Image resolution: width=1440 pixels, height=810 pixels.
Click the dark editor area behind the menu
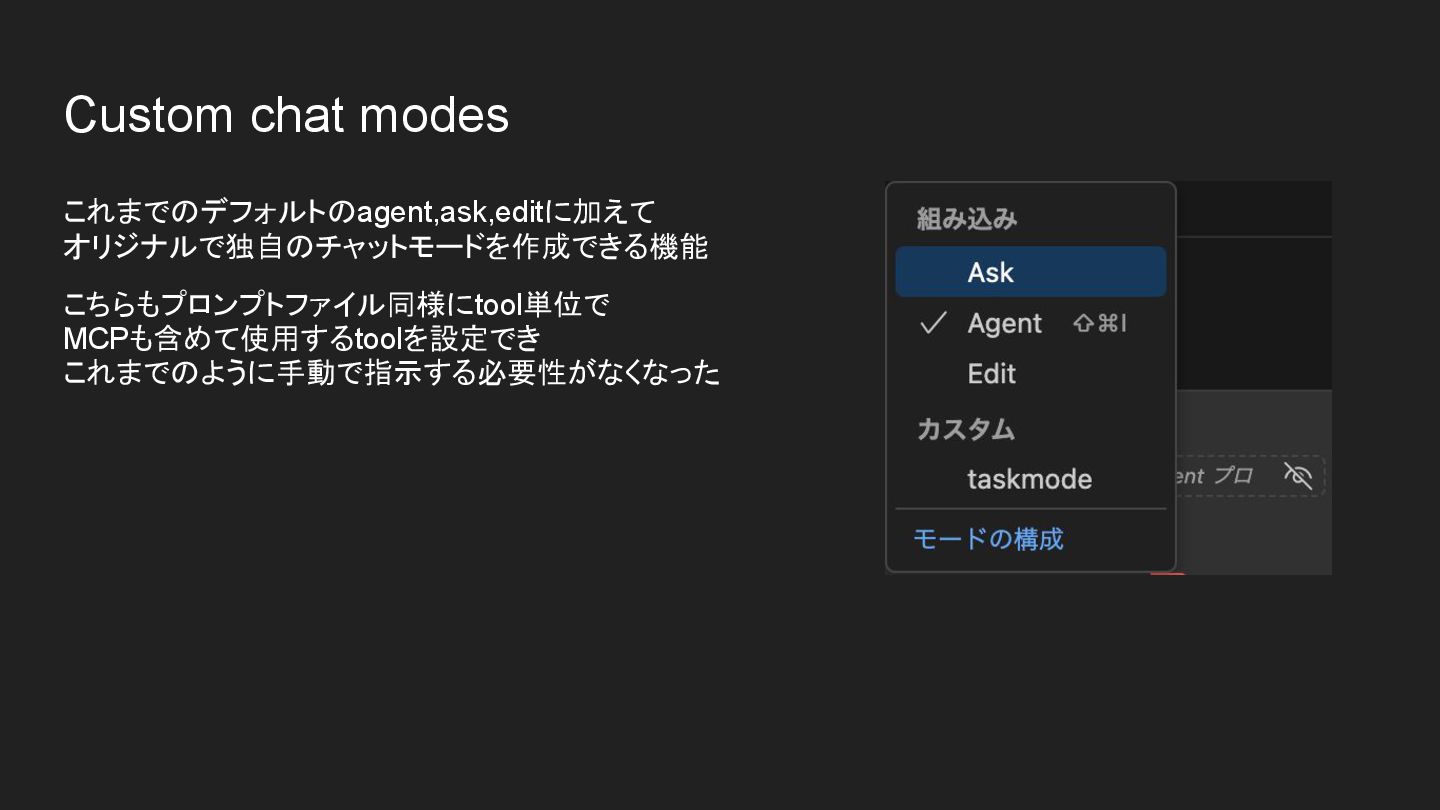1253,313
